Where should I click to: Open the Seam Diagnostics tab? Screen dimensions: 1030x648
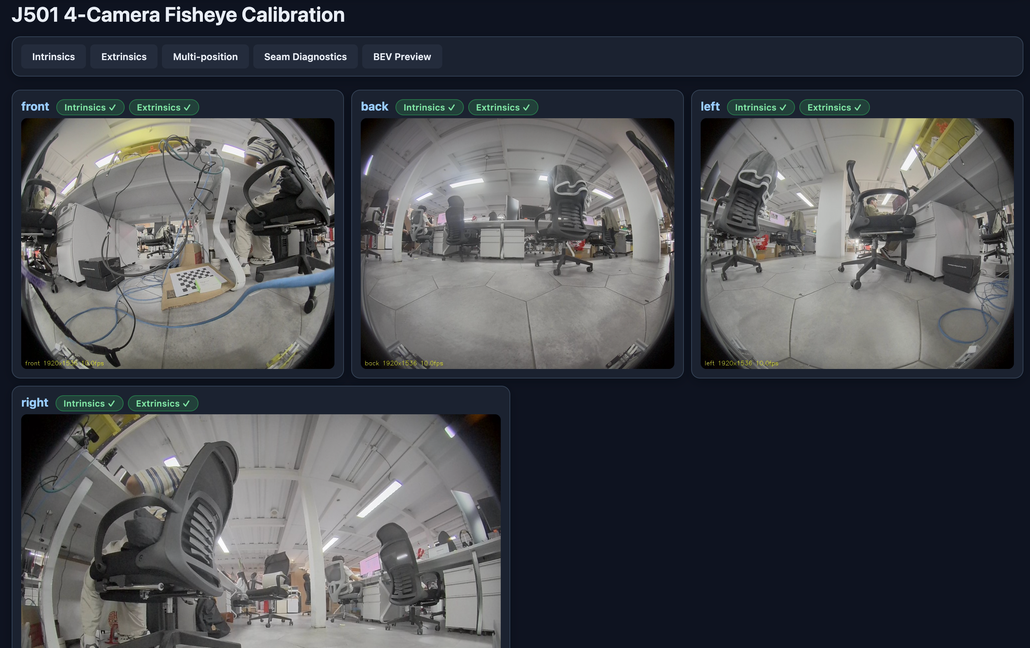305,57
